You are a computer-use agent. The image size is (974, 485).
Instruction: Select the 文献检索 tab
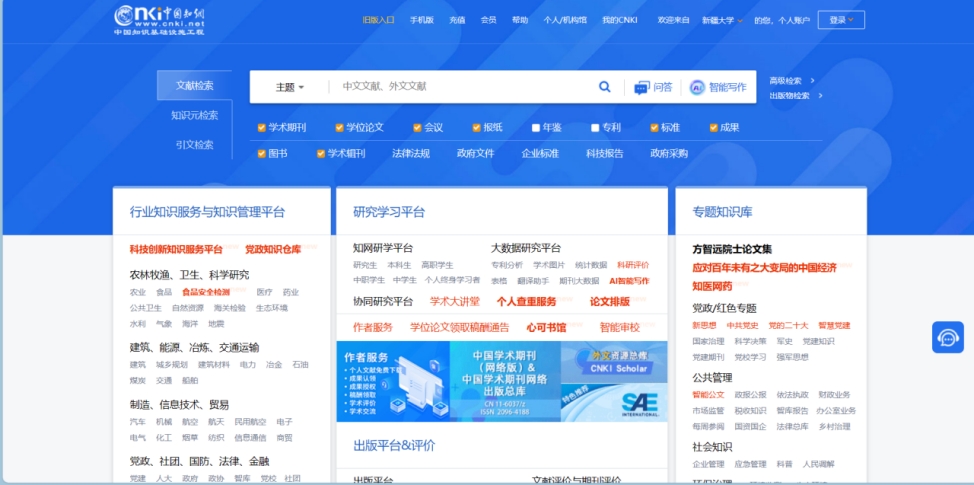194,86
